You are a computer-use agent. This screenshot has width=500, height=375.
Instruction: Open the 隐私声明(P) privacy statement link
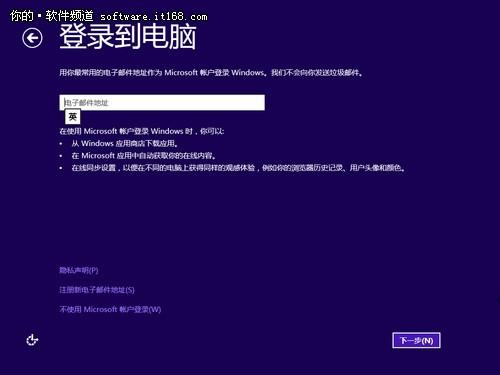pyautogui.click(x=79, y=270)
